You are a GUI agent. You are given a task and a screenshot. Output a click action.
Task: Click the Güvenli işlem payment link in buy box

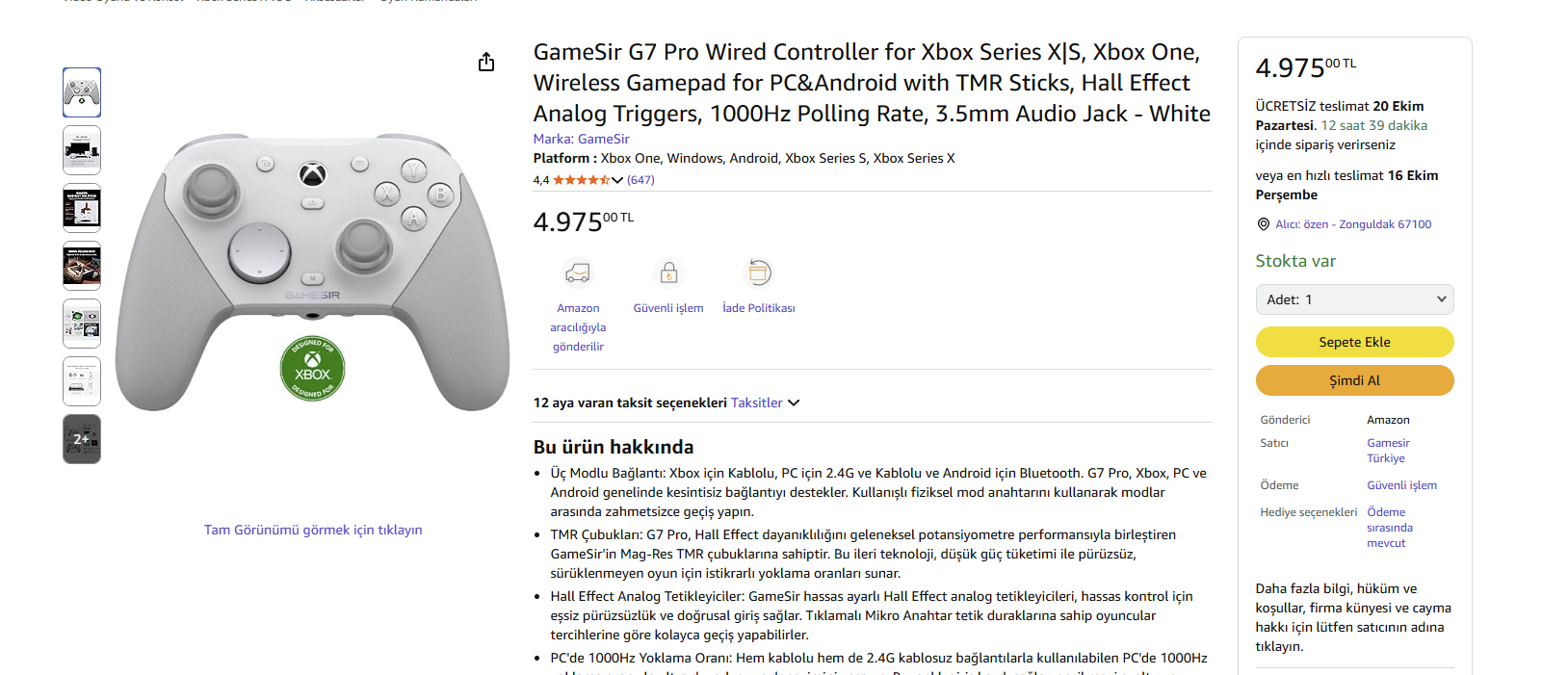pos(1401,485)
